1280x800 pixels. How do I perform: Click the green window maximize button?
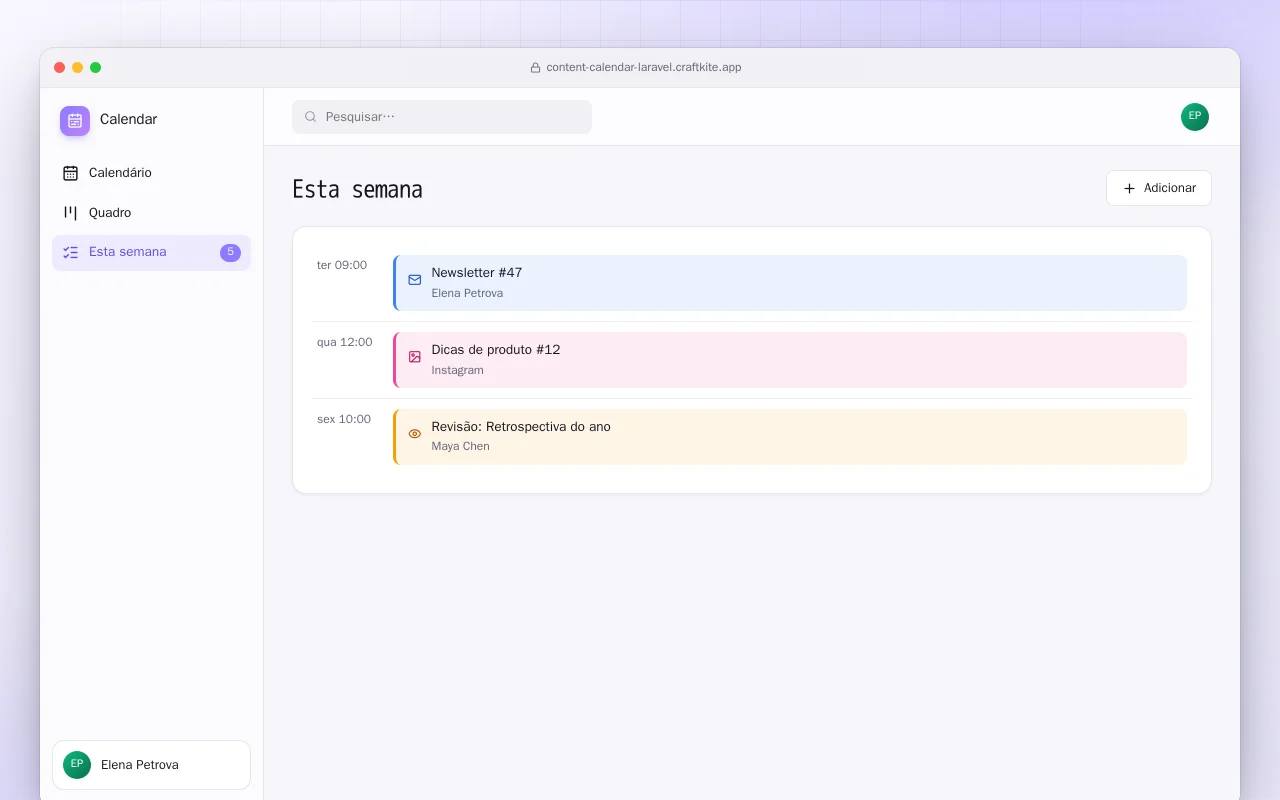(x=96, y=68)
